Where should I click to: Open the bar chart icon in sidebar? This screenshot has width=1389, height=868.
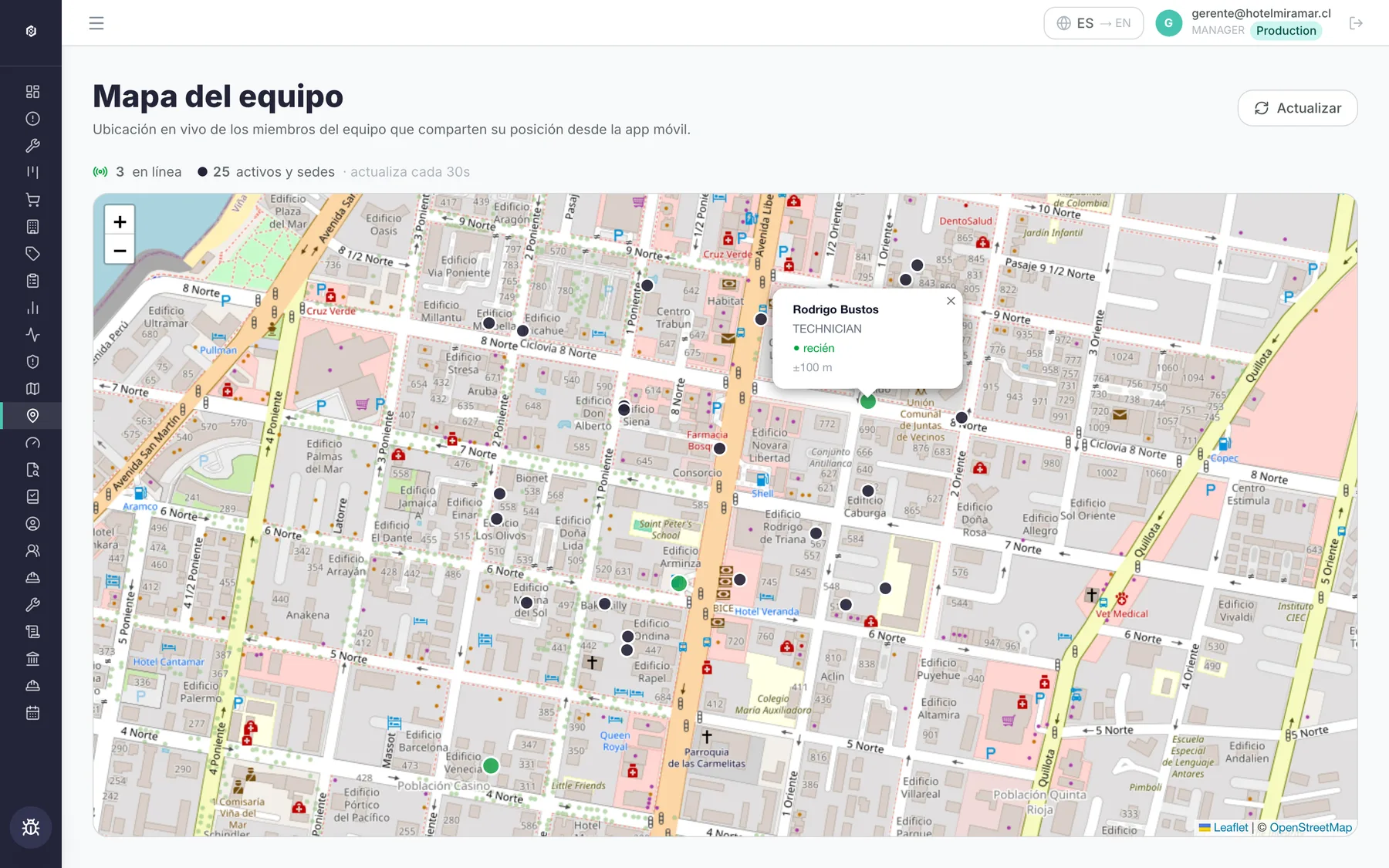click(32, 308)
